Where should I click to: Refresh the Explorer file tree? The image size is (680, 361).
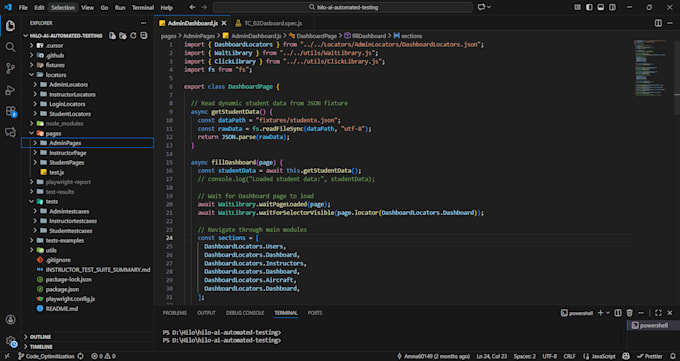click(133, 36)
